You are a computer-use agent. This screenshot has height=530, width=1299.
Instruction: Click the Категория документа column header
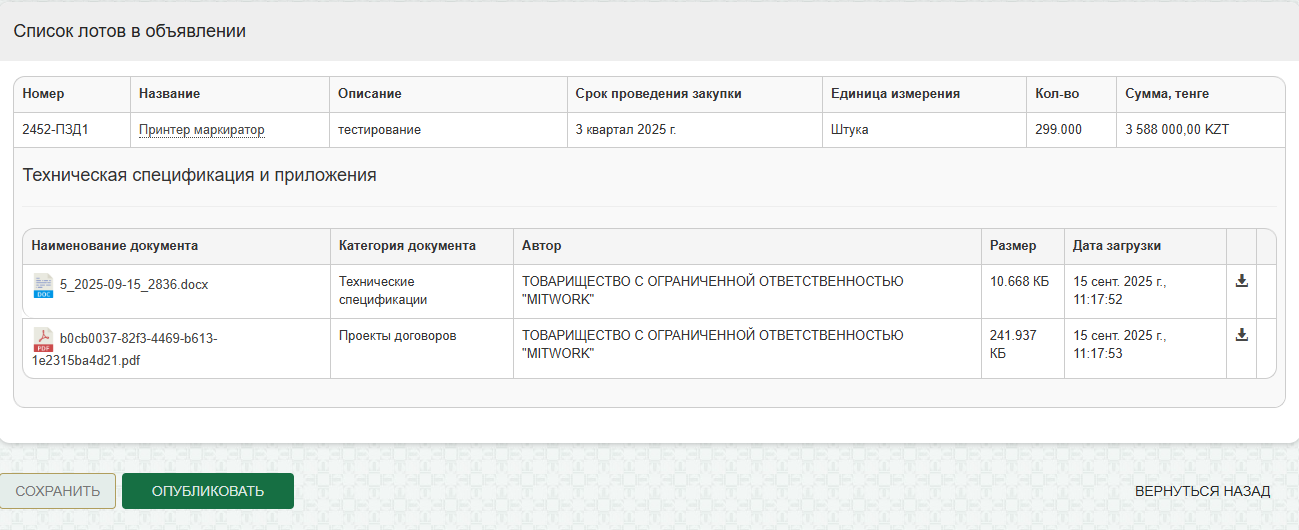407,246
